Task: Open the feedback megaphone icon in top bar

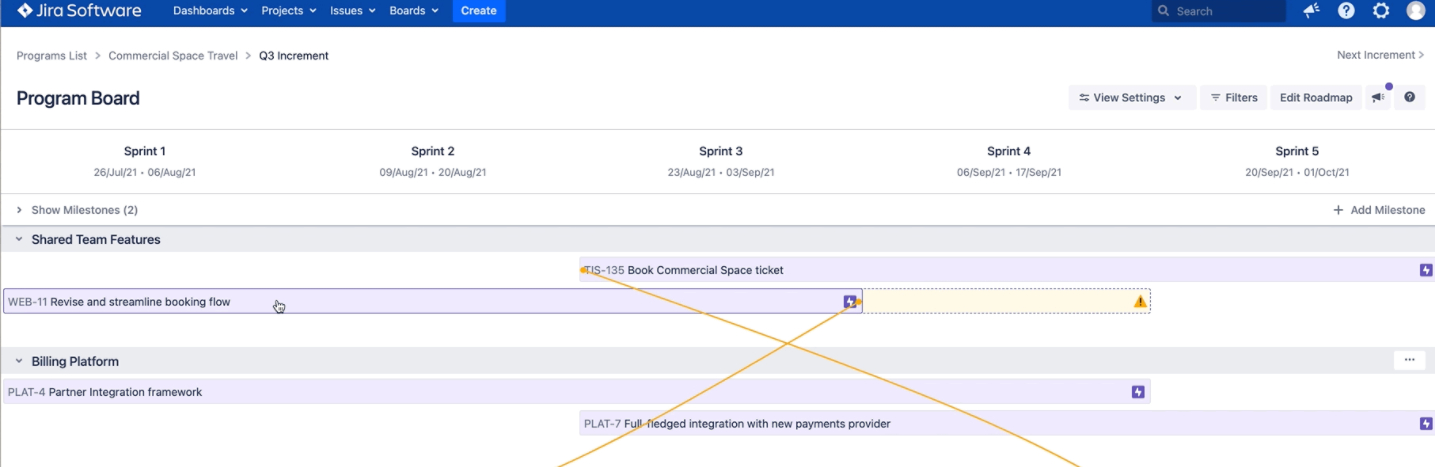Action: click(x=1311, y=11)
